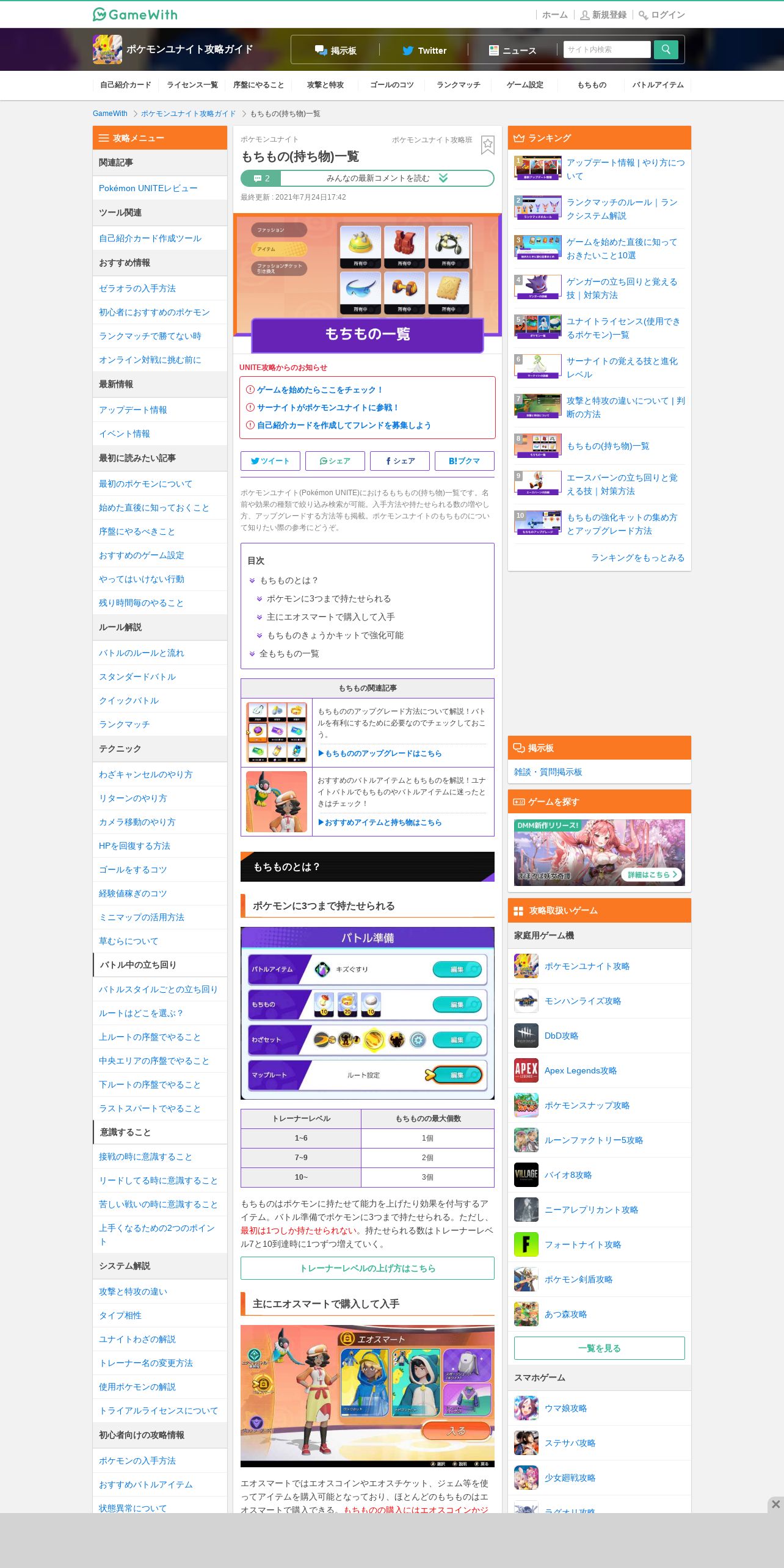Open もちもののアップグレードはこちら link

tap(380, 753)
